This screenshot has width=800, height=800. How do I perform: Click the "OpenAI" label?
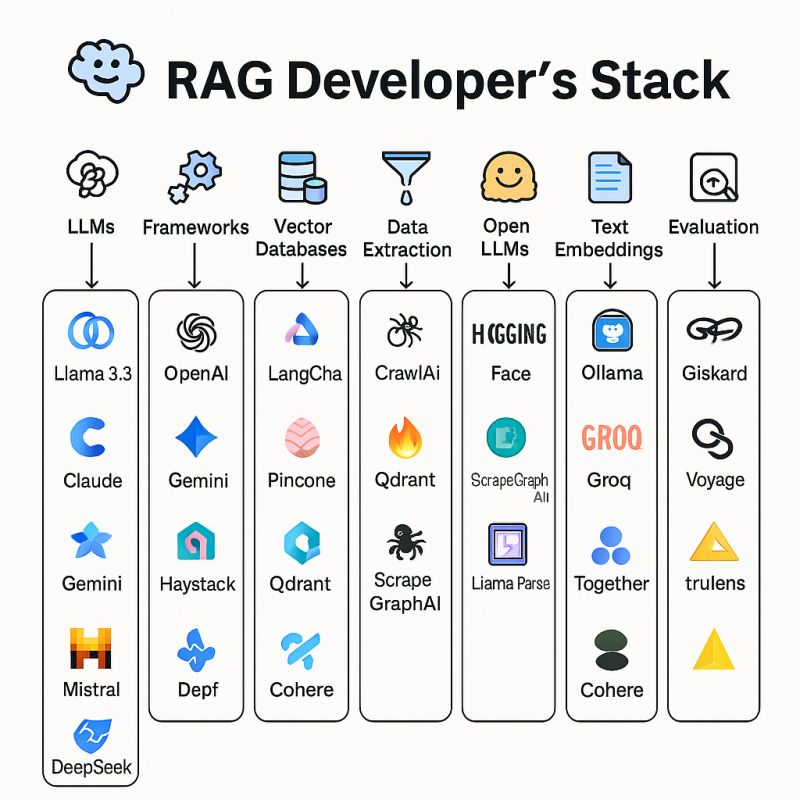click(x=196, y=374)
